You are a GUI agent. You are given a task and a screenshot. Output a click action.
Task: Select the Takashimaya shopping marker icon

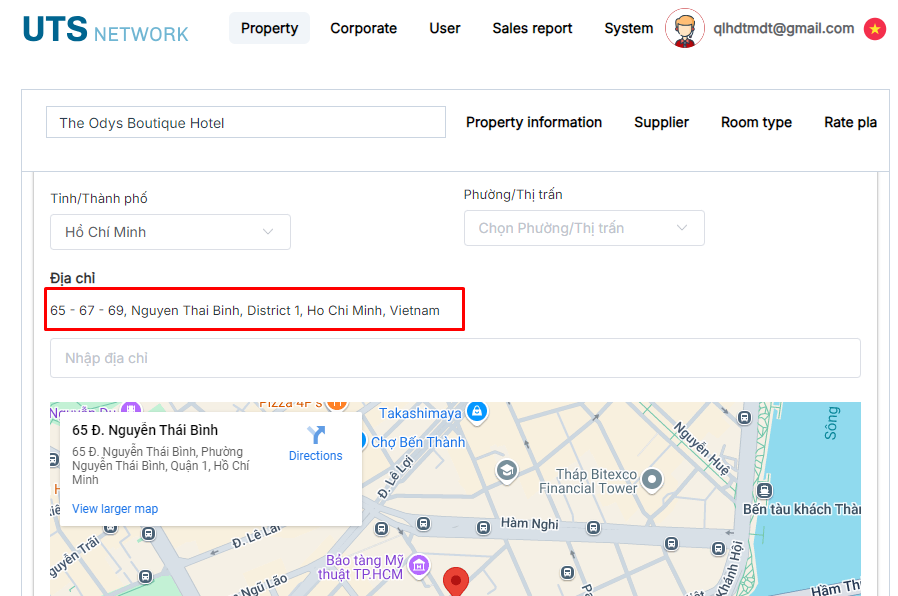click(x=478, y=412)
